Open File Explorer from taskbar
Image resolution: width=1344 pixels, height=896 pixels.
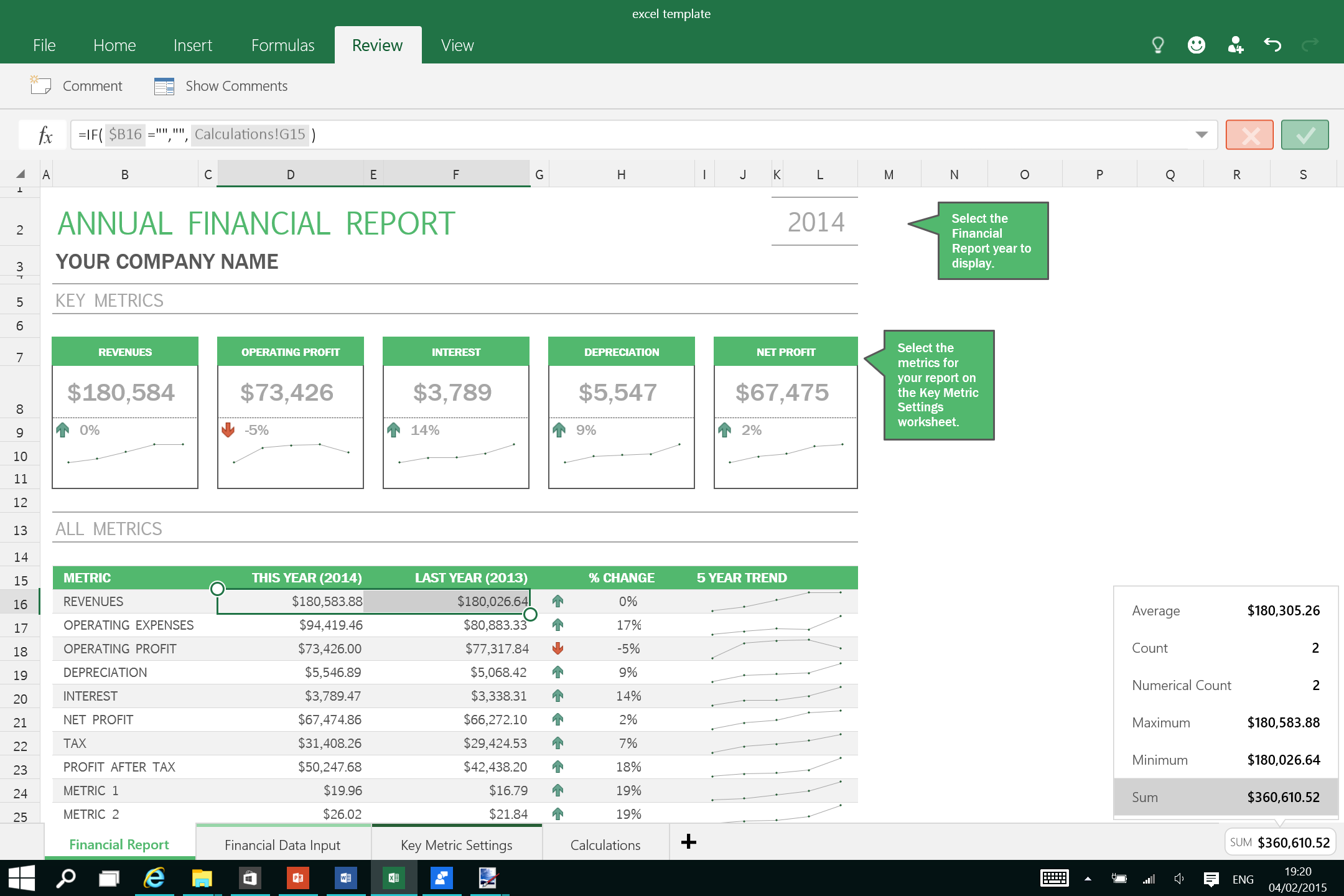coord(202,878)
